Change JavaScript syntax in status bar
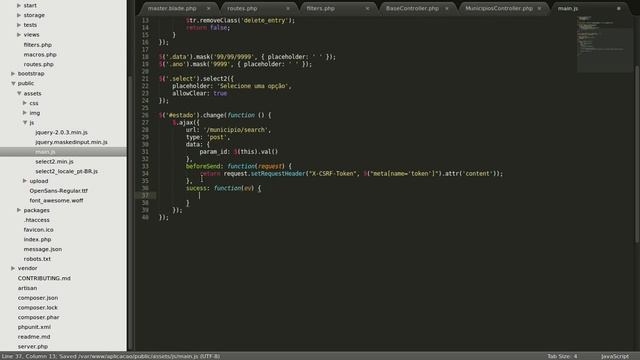The width and height of the screenshot is (640, 360). (615, 356)
